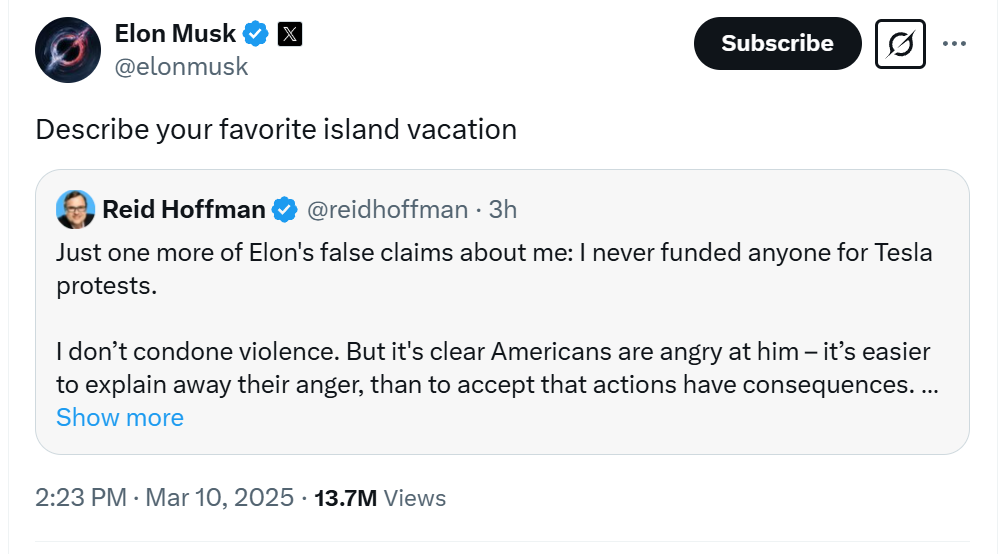The height and width of the screenshot is (554, 999).
Task: Click the 13.7M Views count
Action: click(x=380, y=498)
